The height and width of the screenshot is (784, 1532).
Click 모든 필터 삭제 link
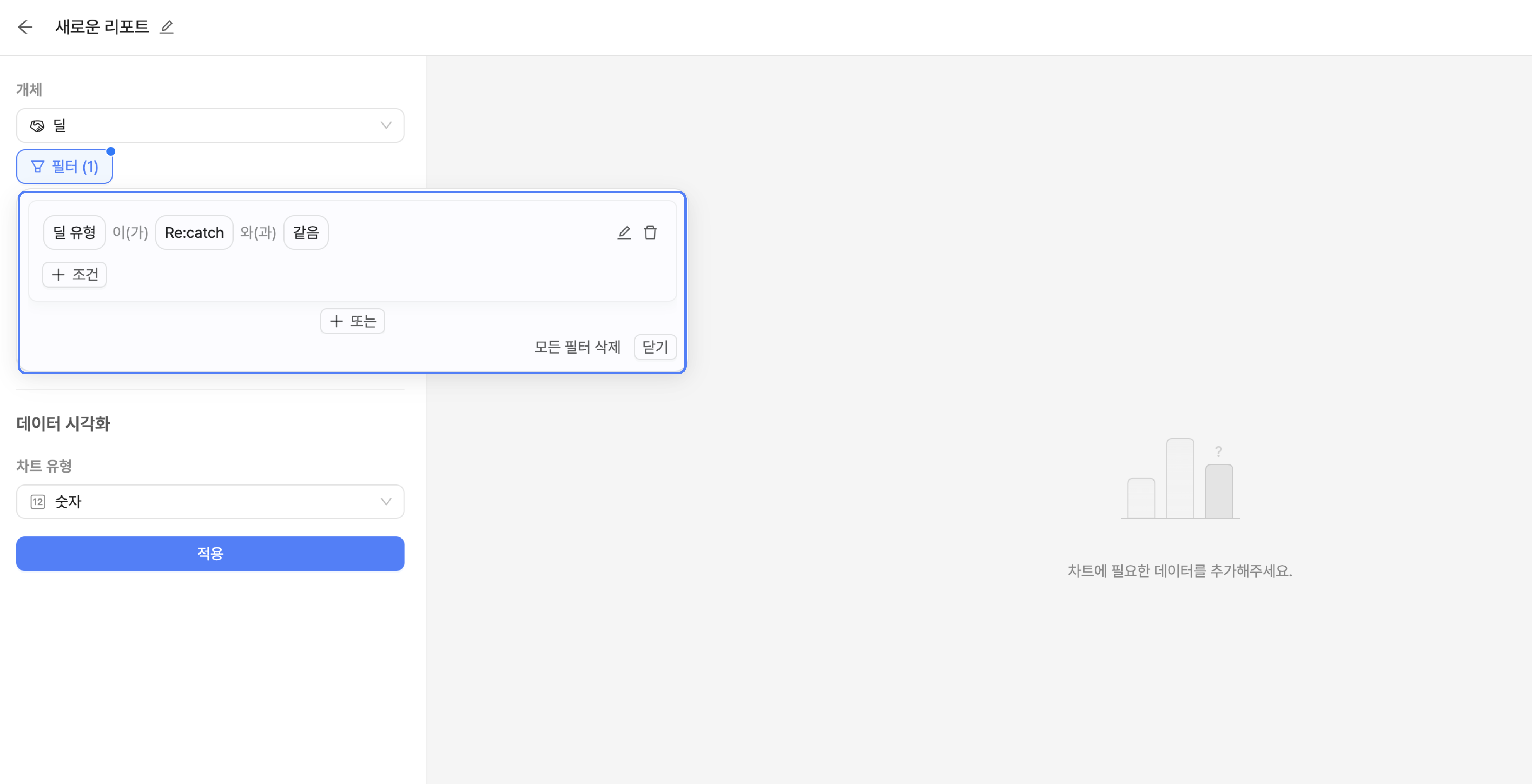pyautogui.click(x=577, y=347)
